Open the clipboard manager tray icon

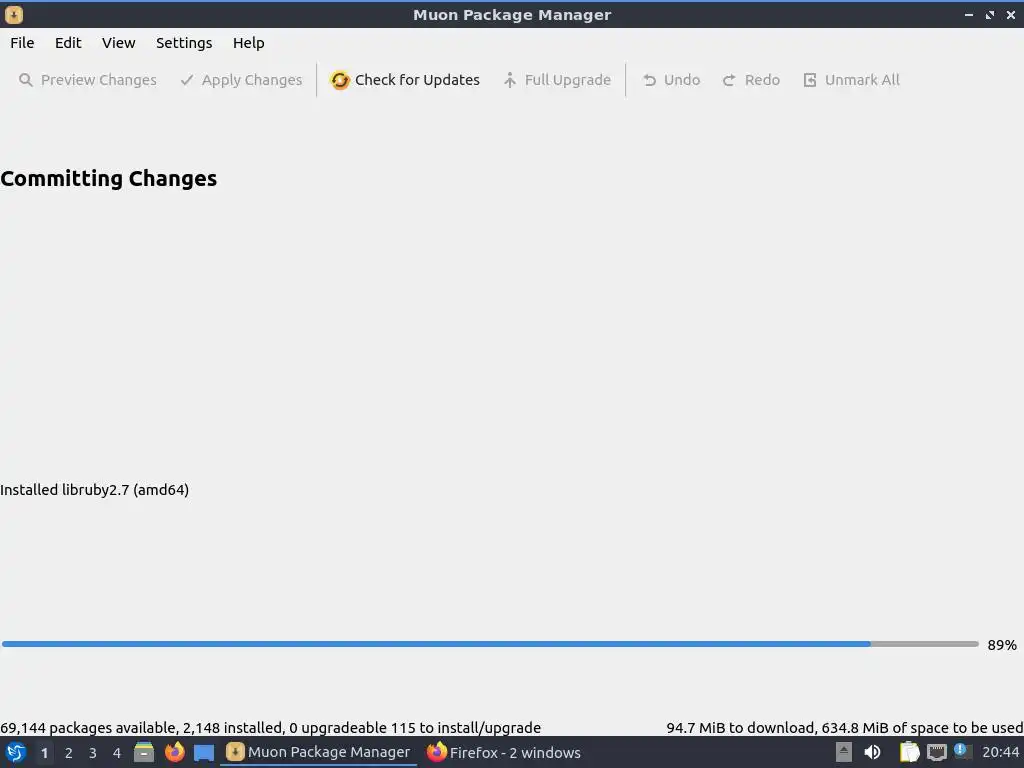coord(909,752)
